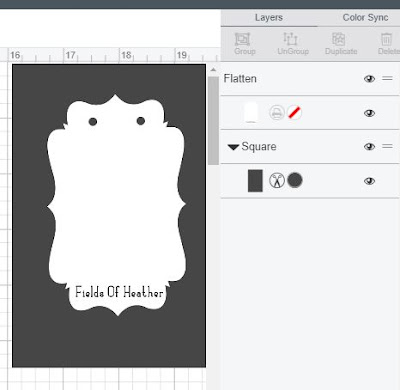The width and height of the screenshot is (400, 390).
Task: Click the Group button
Action: tap(245, 44)
